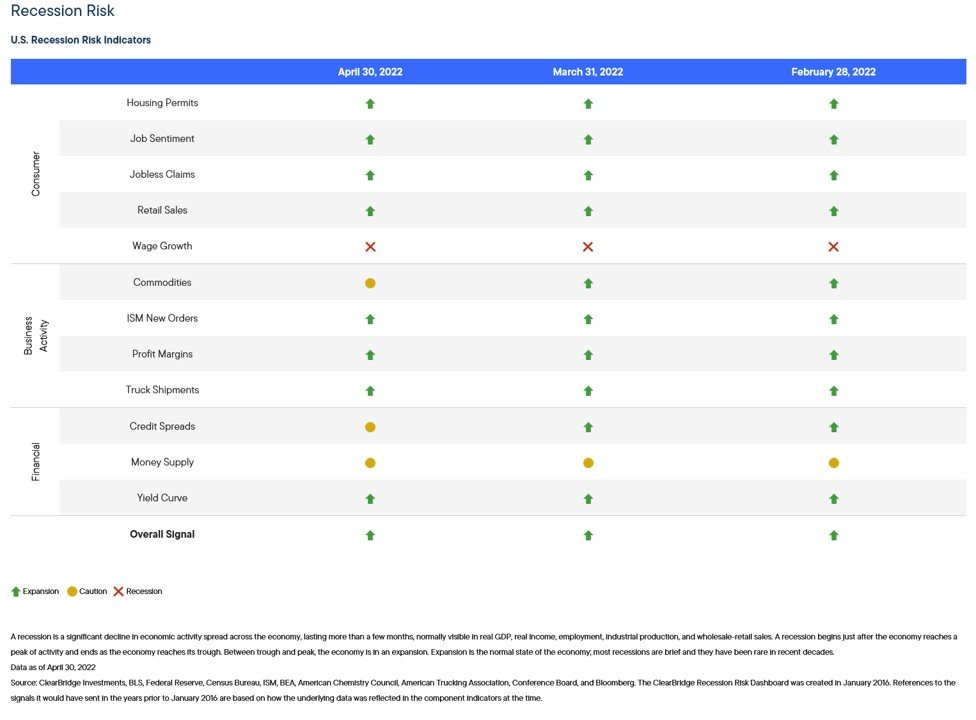This screenshot has height=720, width=976.
Task: Click Wage Growth recession X for February 28, 2022
Action: point(833,246)
